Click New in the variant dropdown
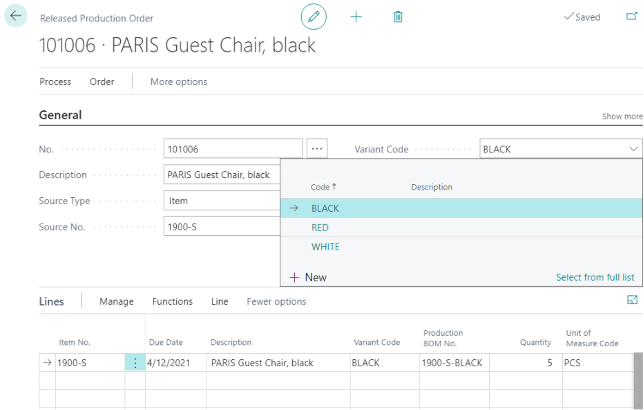Screen dimensions: 644x410 coord(308,277)
